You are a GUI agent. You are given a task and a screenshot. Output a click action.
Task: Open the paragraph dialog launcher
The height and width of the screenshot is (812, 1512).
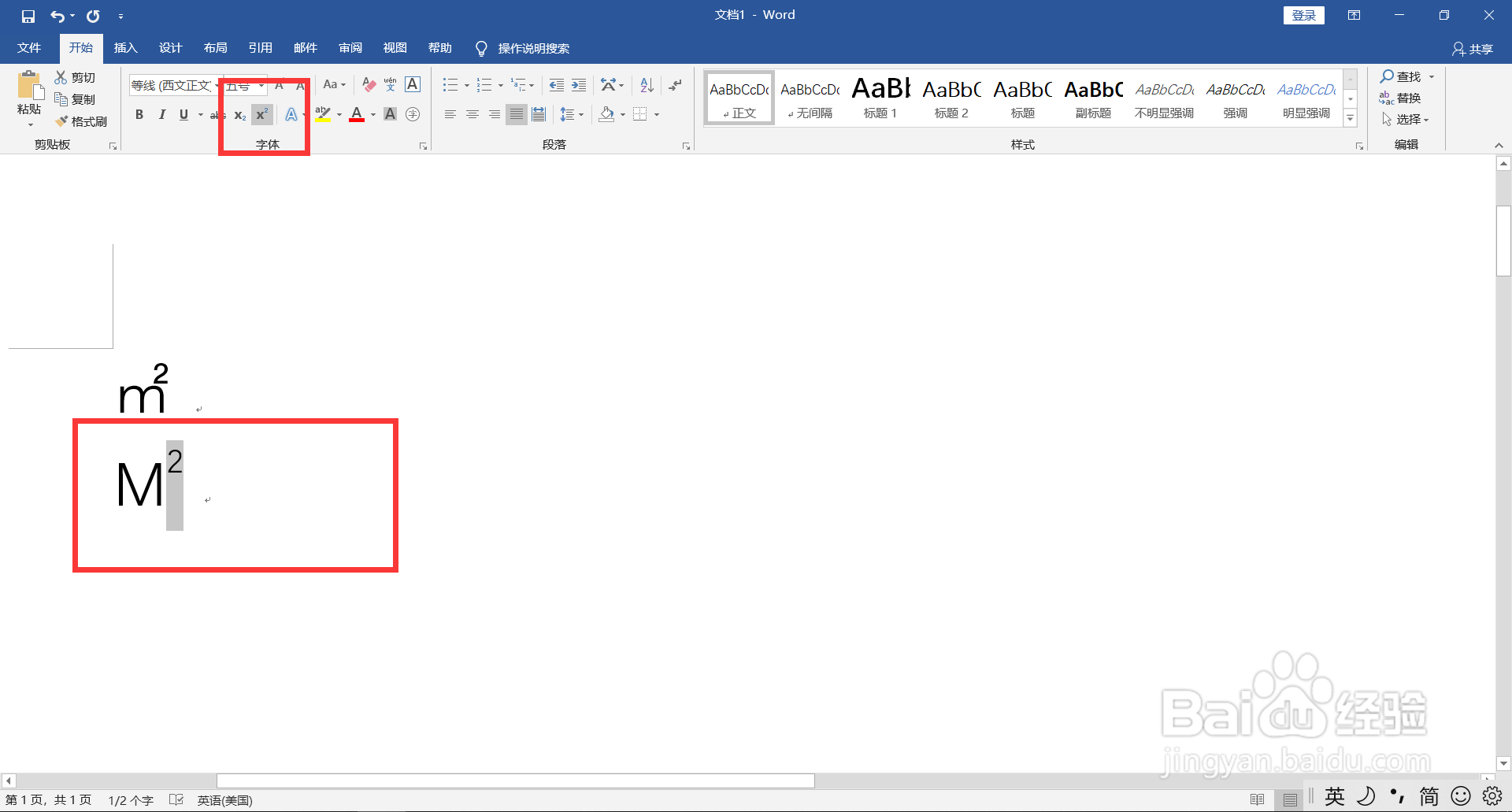(686, 146)
